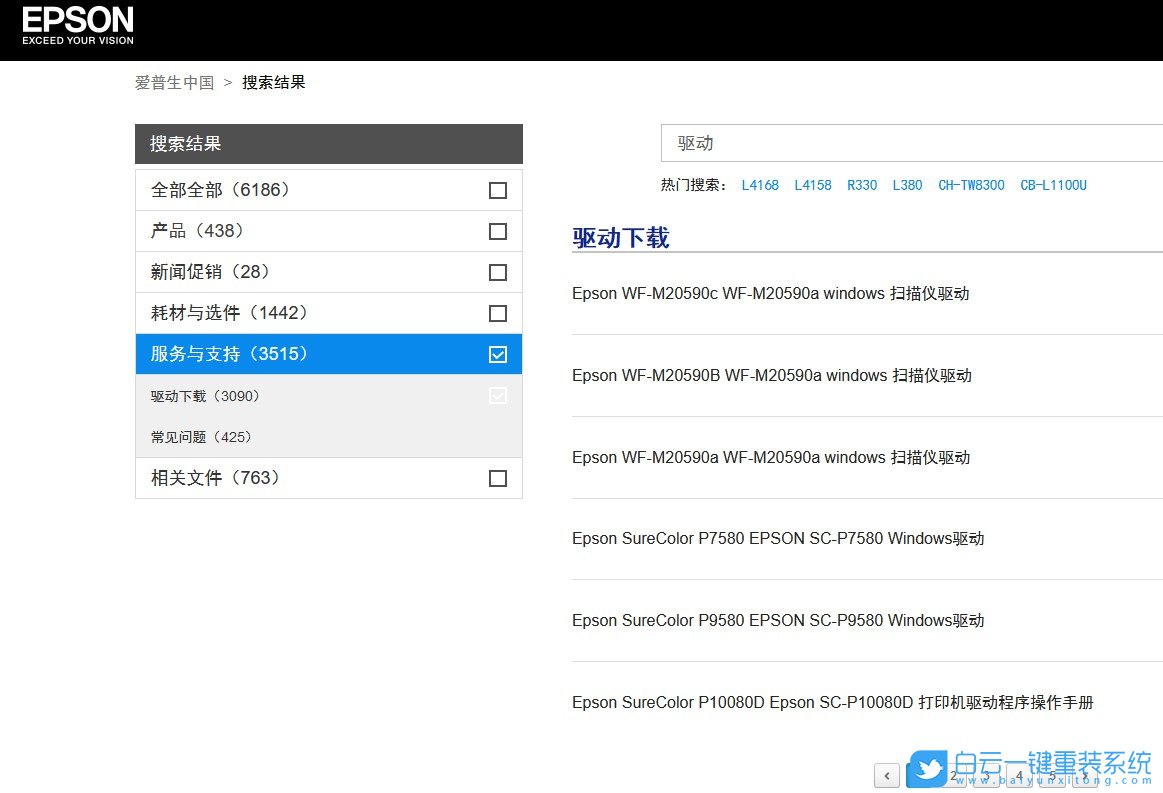Click the blue Twitter bird icon

click(928, 770)
